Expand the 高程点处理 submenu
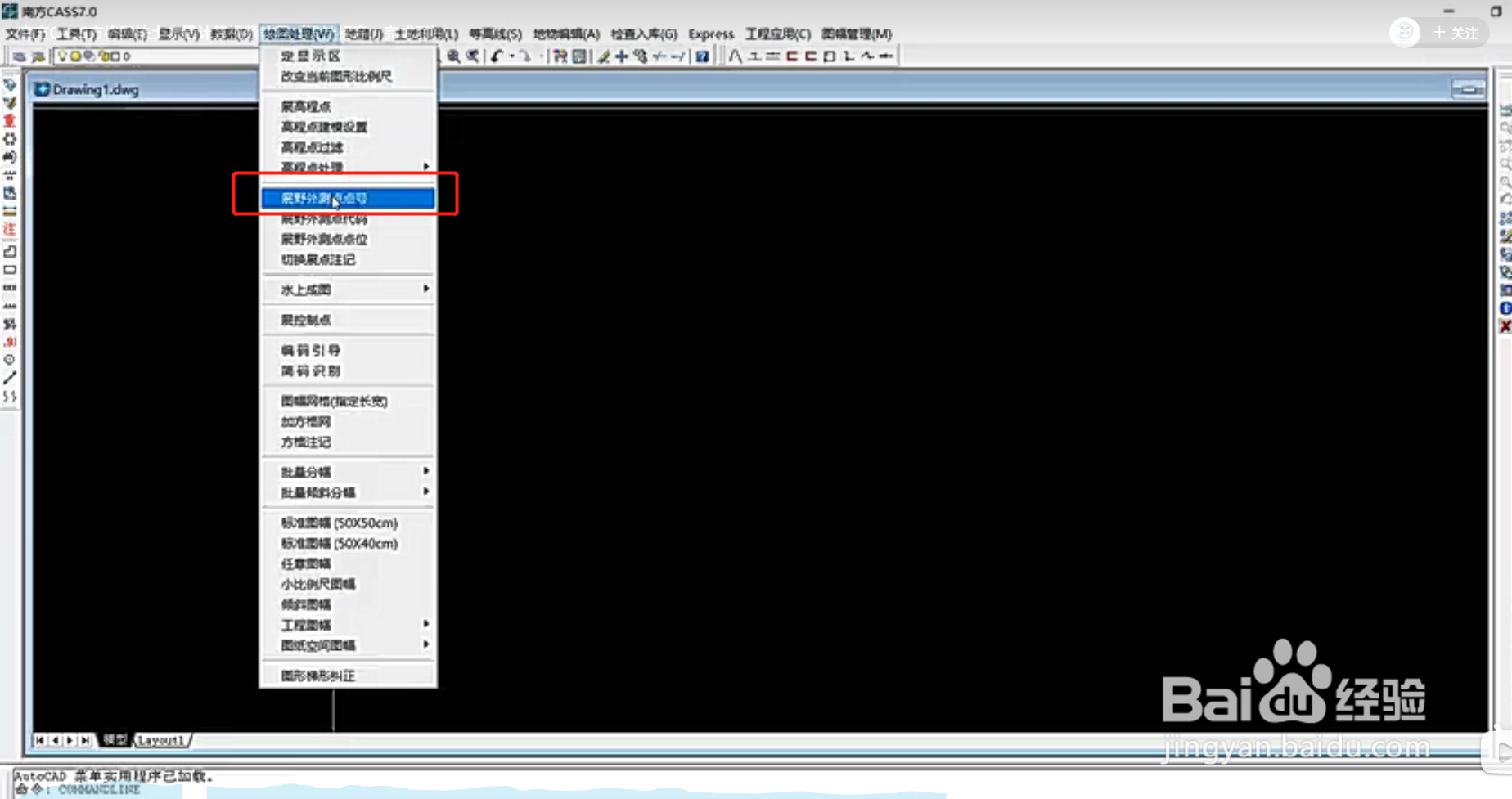The height and width of the screenshot is (799, 1512). [x=348, y=167]
